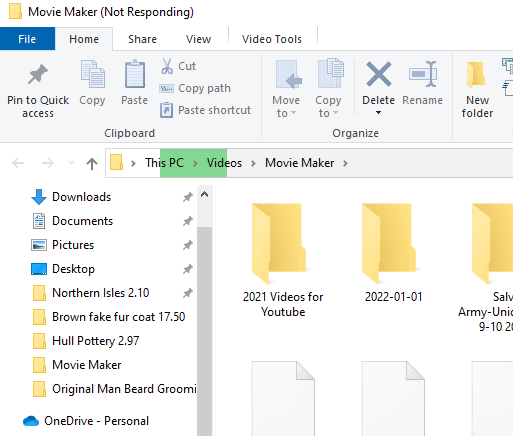
Task: Open Documents in Quick access
Action: click(x=82, y=221)
